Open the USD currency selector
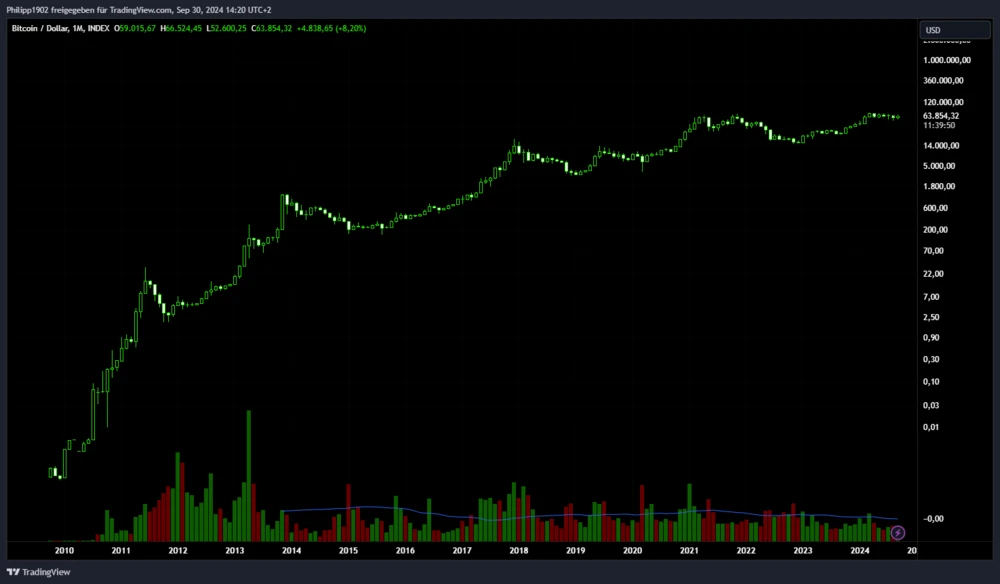Screen dimensions: 1000x584 954,30
